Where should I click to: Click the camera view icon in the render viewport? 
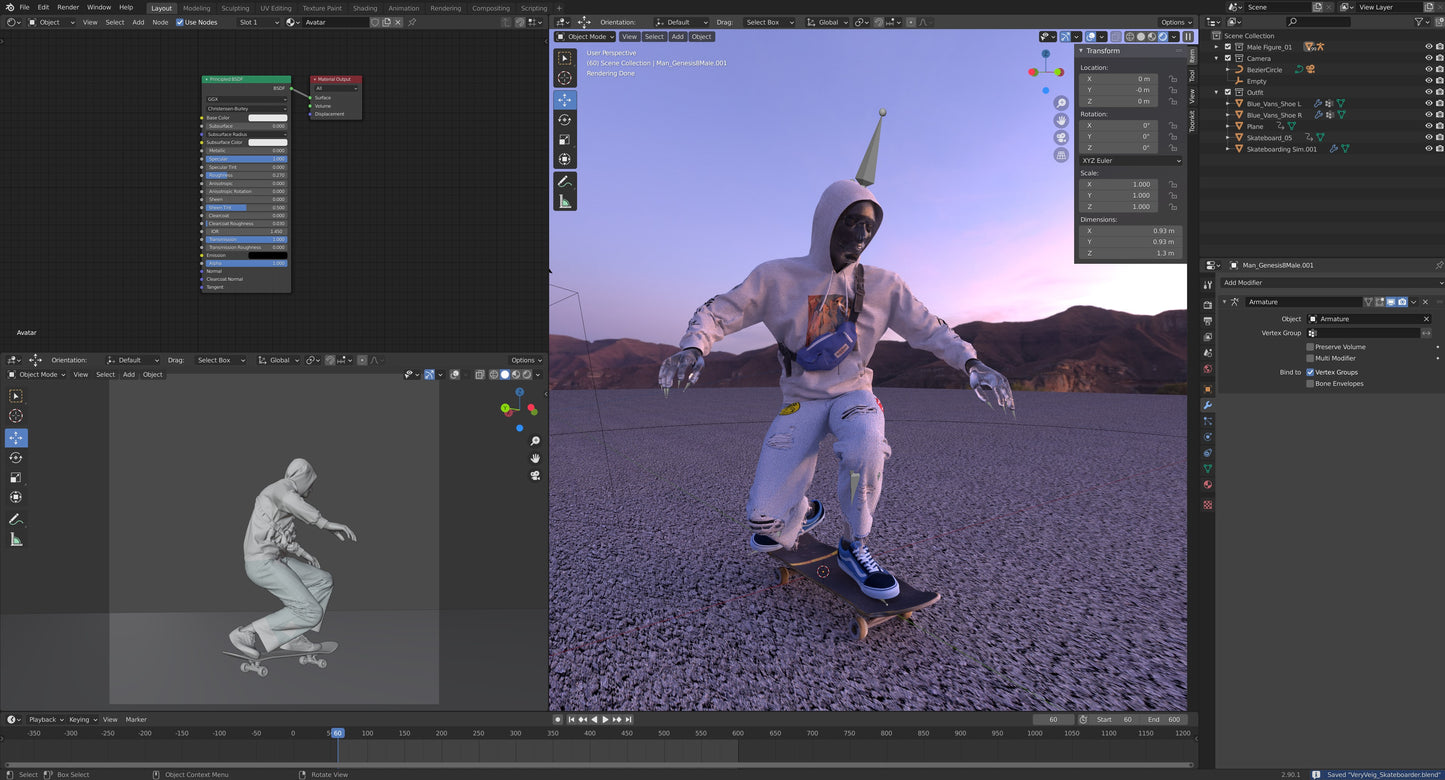pyautogui.click(x=1061, y=138)
